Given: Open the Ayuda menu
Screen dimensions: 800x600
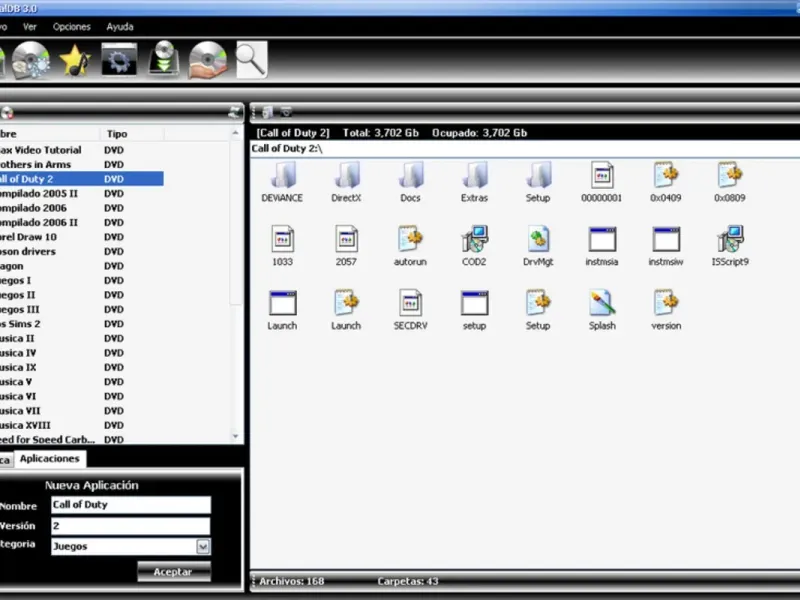Looking at the screenshot, I should coord(120,27).
